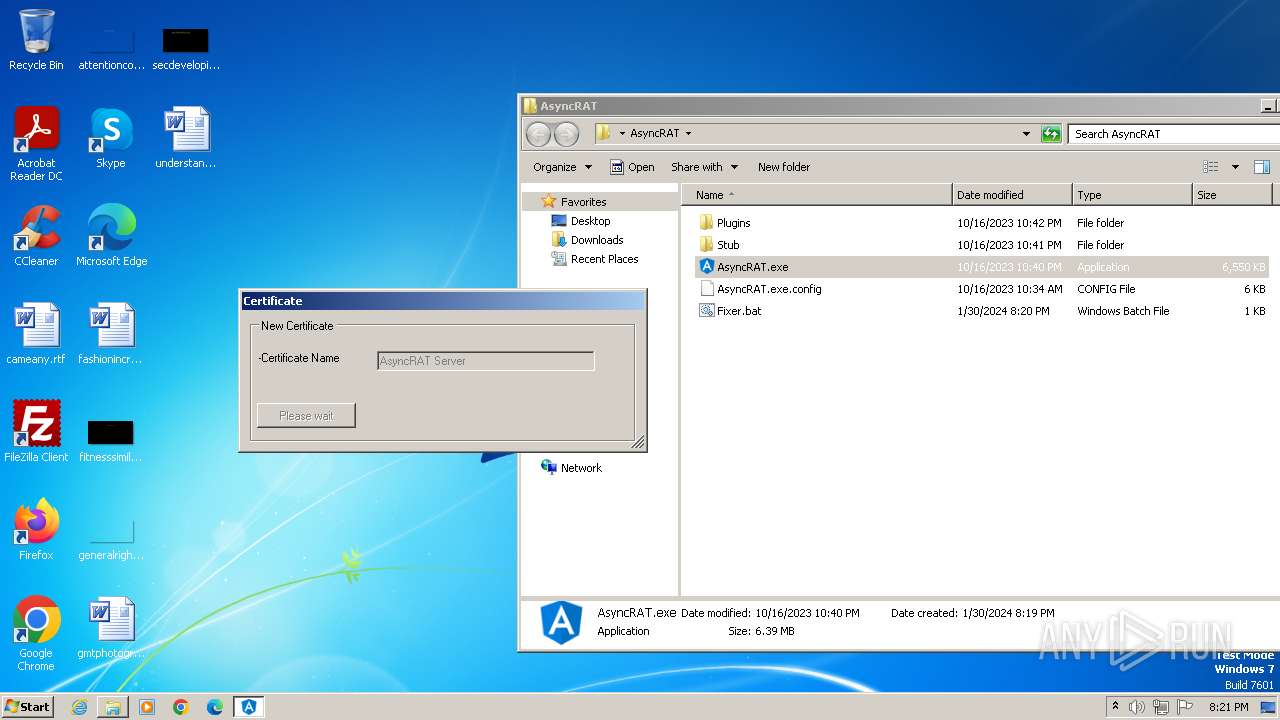1280x720 pixels.
Task: Click Explorer Forward navigation arrow
Action: click(566, 134)
